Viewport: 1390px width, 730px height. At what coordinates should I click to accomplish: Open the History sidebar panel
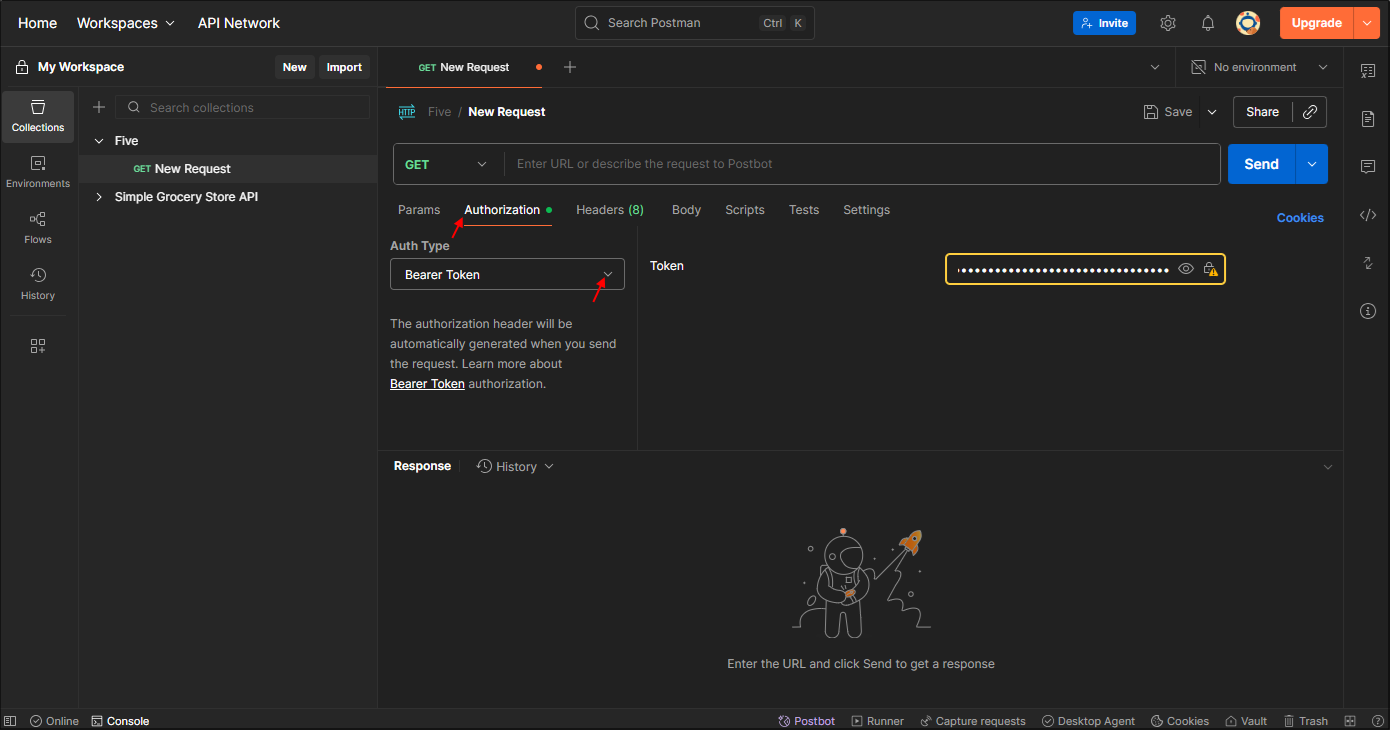pyautogui.click(x=38, y=283)
